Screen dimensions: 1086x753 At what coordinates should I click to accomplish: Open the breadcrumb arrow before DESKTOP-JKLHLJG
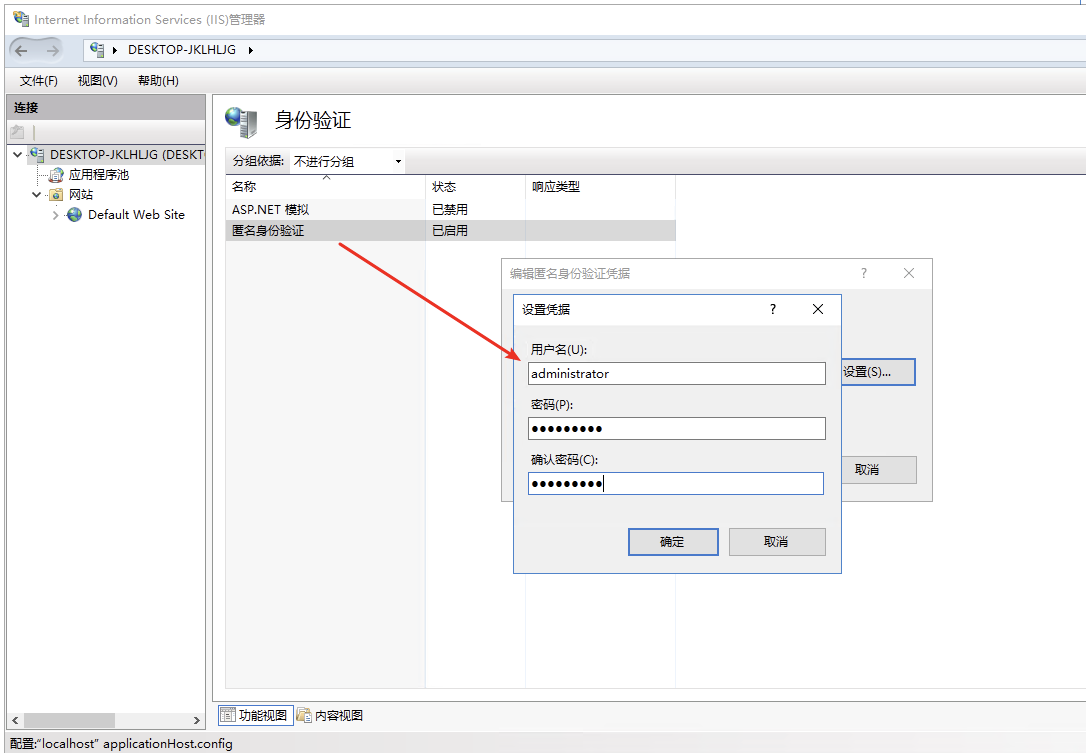point(115,50)
